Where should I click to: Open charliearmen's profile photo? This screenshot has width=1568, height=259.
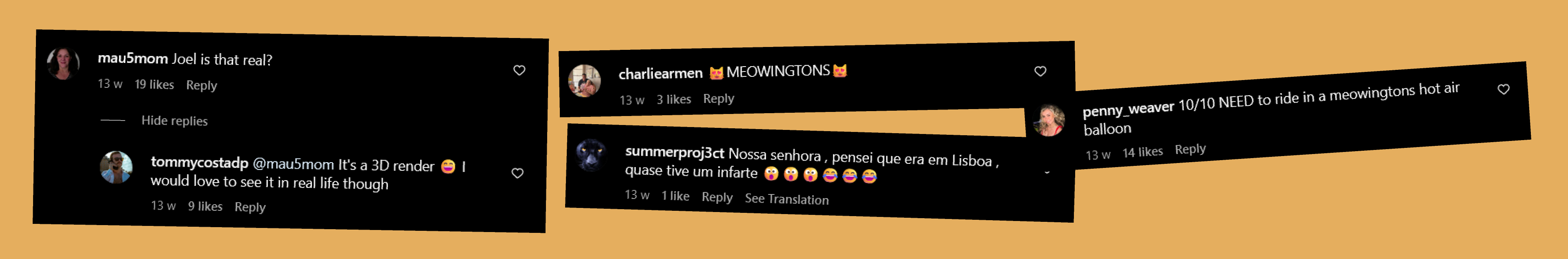coord(584,80)
